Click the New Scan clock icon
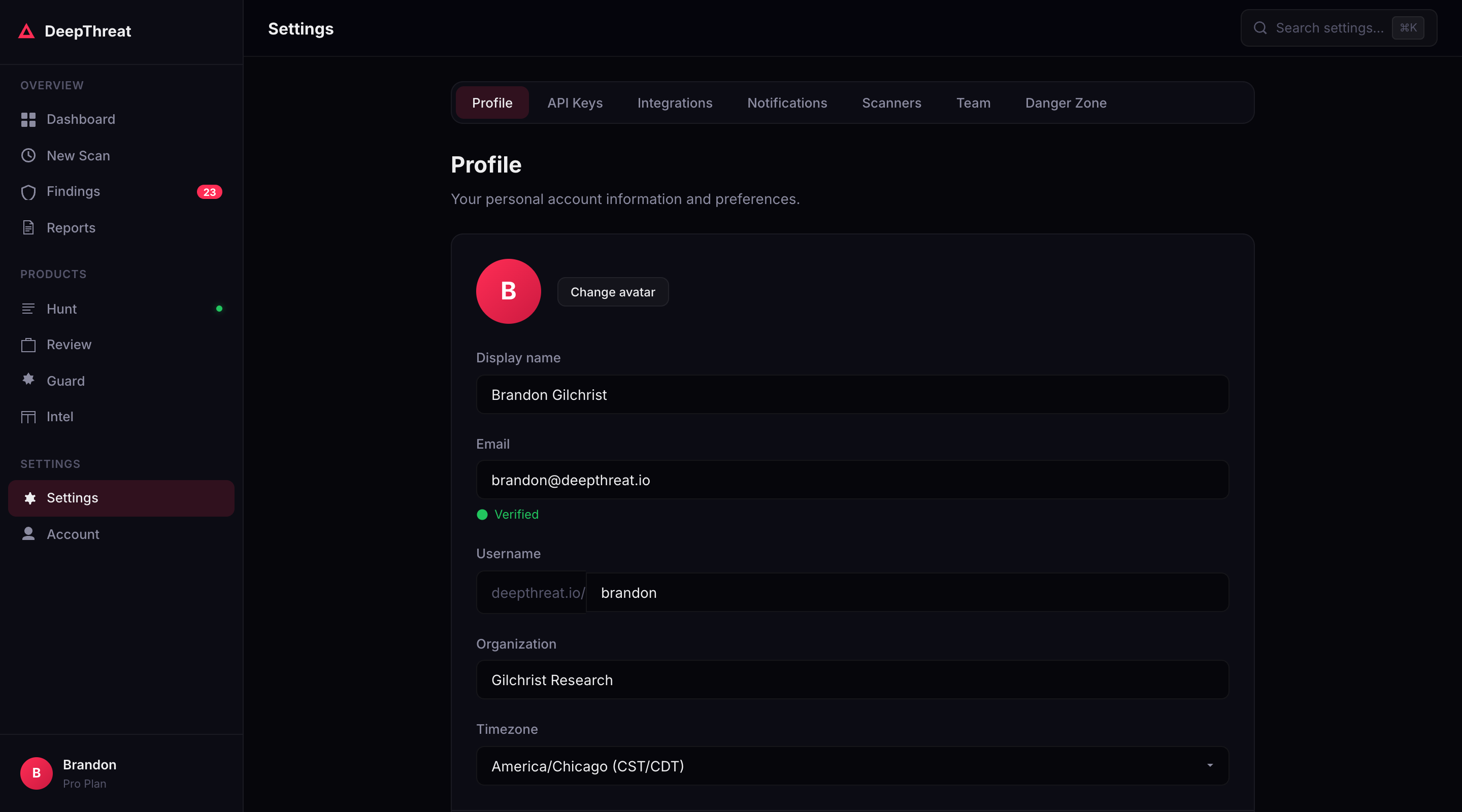 tap(28, 155)
